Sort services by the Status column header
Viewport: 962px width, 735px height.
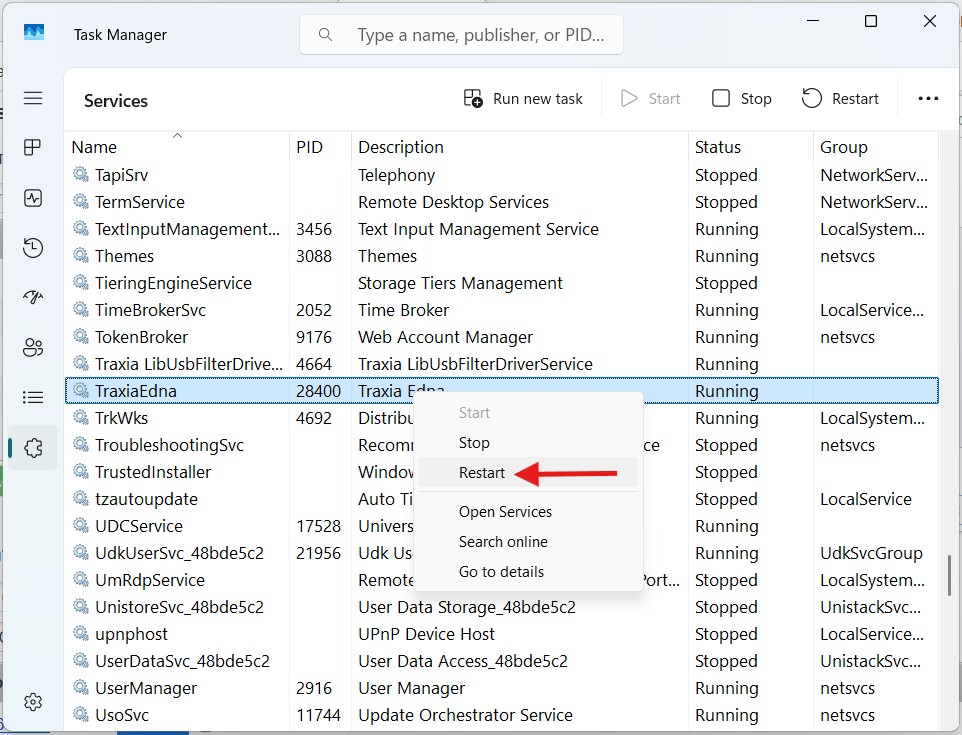pyautogui.click(x=718, y=147)
